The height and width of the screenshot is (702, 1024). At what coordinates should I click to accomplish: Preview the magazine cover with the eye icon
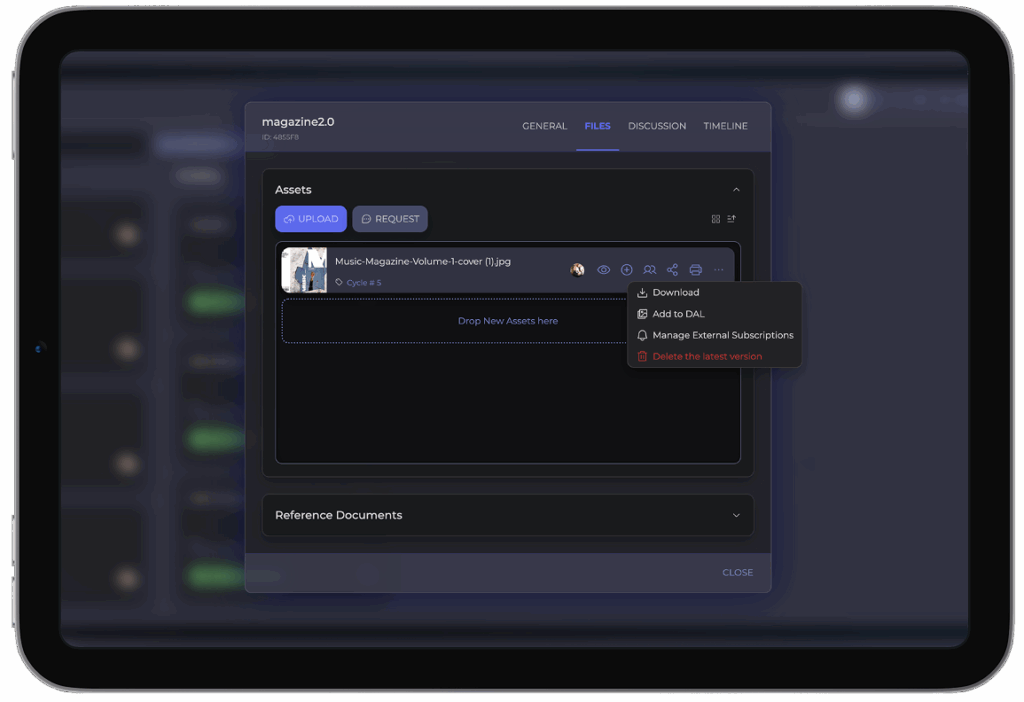pyautogui.click(x=603, y=270)
